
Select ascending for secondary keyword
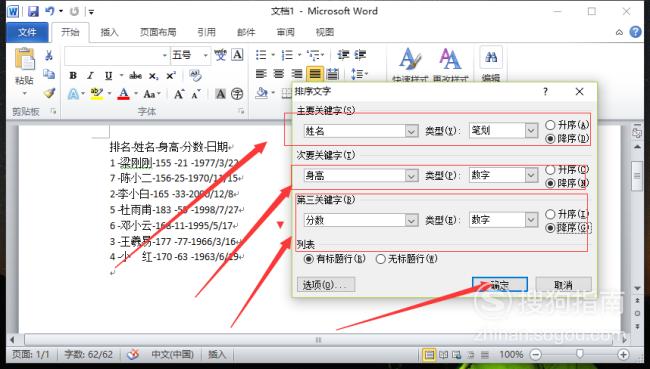[x=550, y=170]
